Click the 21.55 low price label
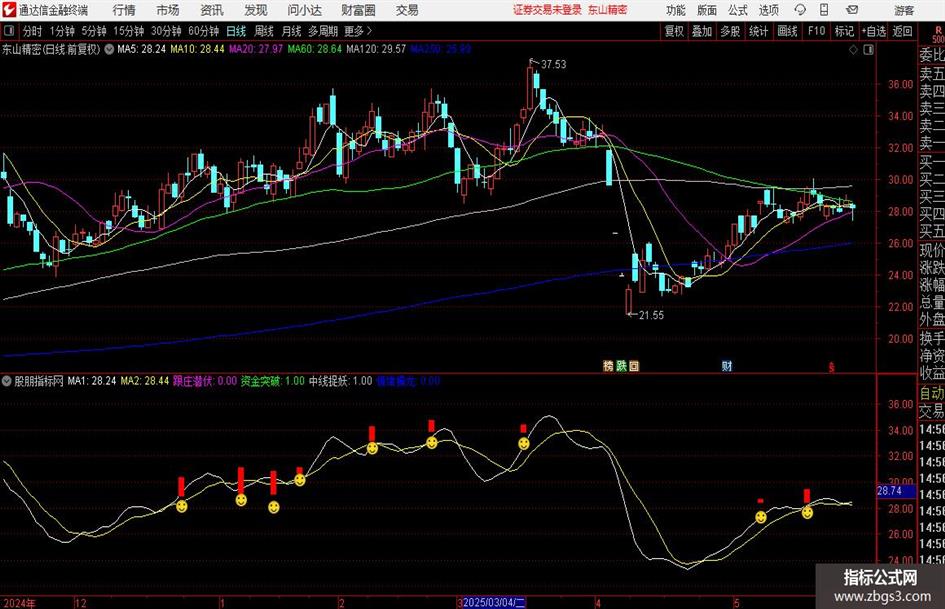The width and height of the screenshot is (945, 609). pyautogui.click(x=651, y=315)
